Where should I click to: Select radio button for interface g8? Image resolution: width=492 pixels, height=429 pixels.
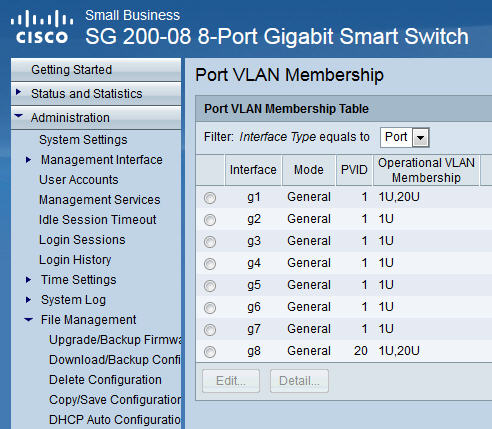(210, 352)
